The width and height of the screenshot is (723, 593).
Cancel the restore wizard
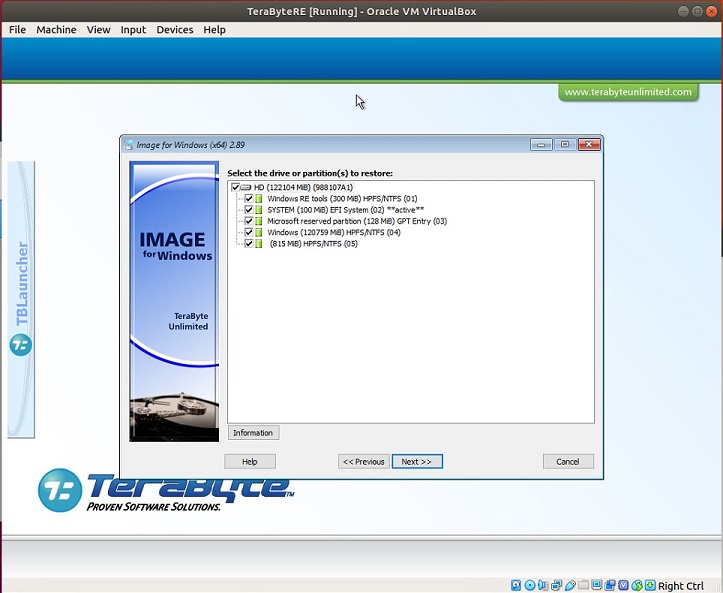click(x=568, y=462)
